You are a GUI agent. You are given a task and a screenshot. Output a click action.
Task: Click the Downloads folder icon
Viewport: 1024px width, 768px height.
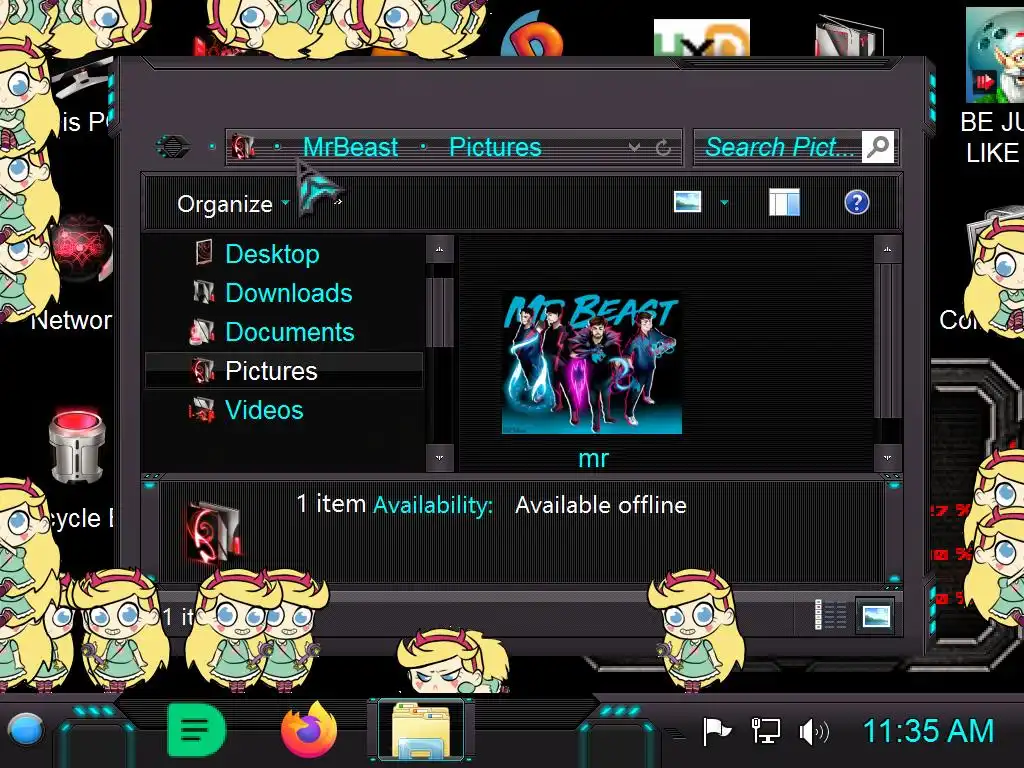[204, 292]
